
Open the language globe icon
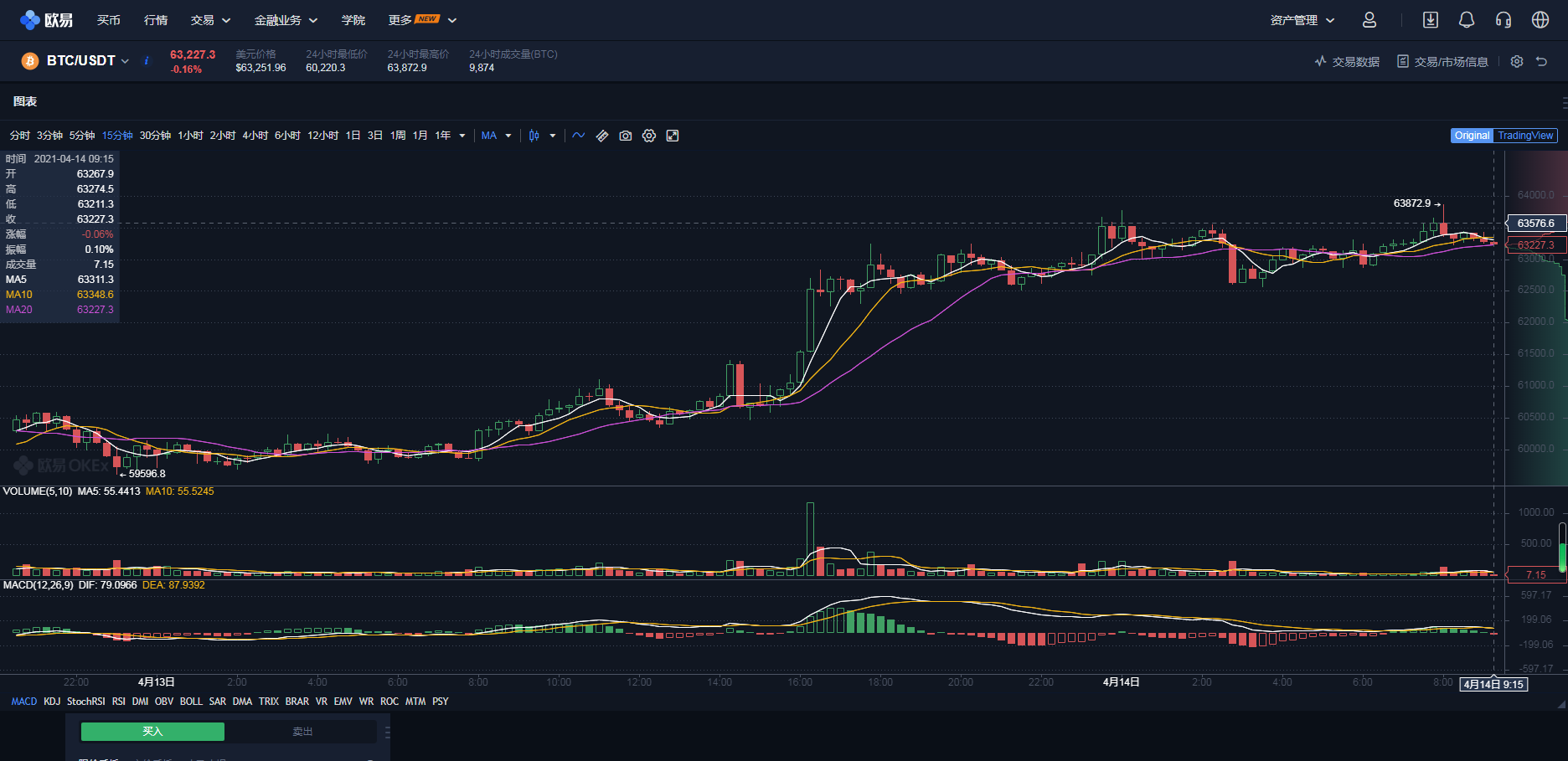[x=1540, y=20]
